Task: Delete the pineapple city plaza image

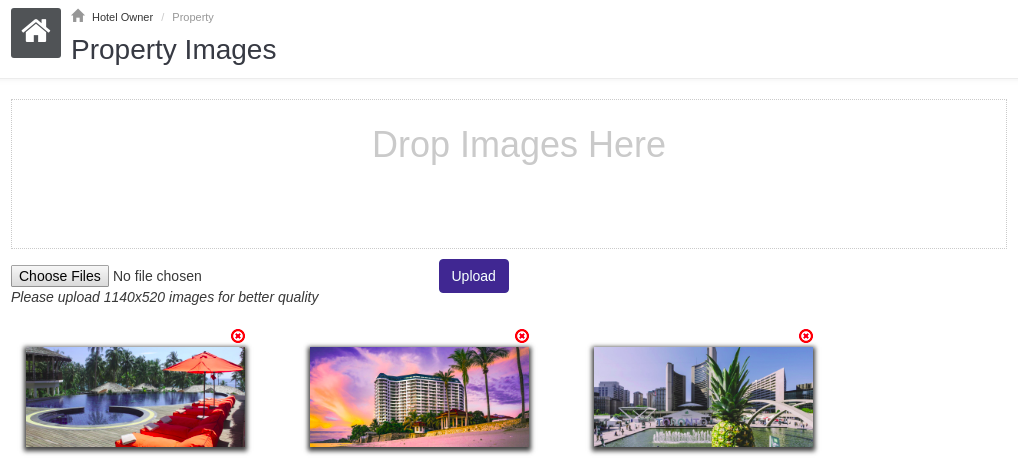Action: point(806,336)
